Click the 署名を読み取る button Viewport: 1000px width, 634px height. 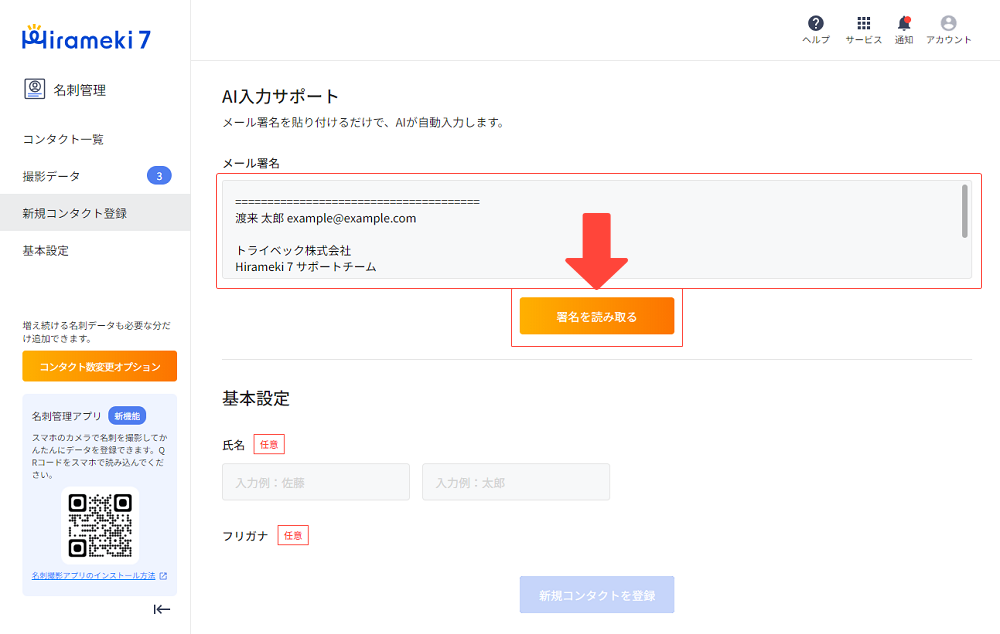point(596,316)
